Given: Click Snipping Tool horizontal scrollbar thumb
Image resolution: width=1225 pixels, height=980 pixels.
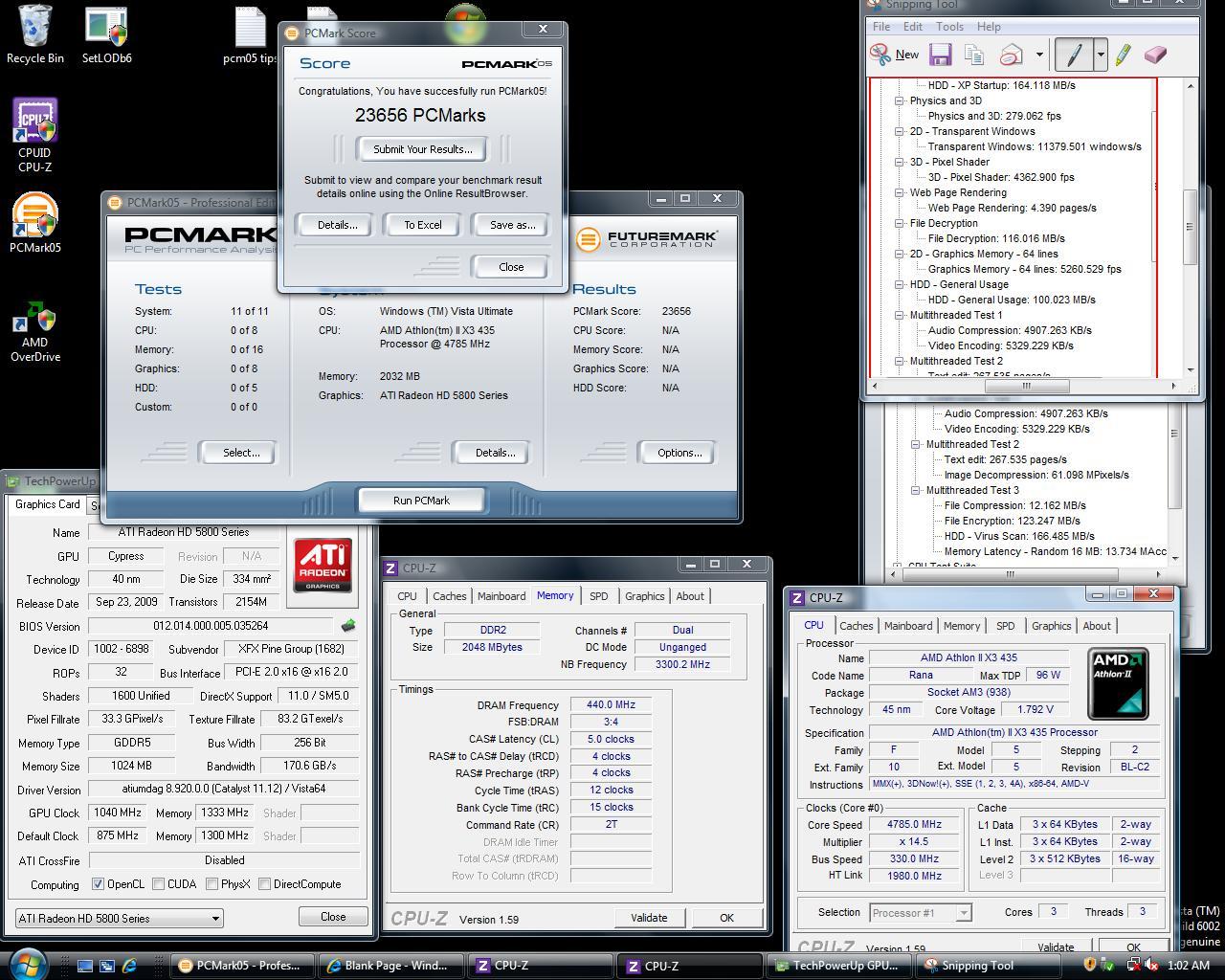Looking at the screenshot, I should tap(1025, 386).
